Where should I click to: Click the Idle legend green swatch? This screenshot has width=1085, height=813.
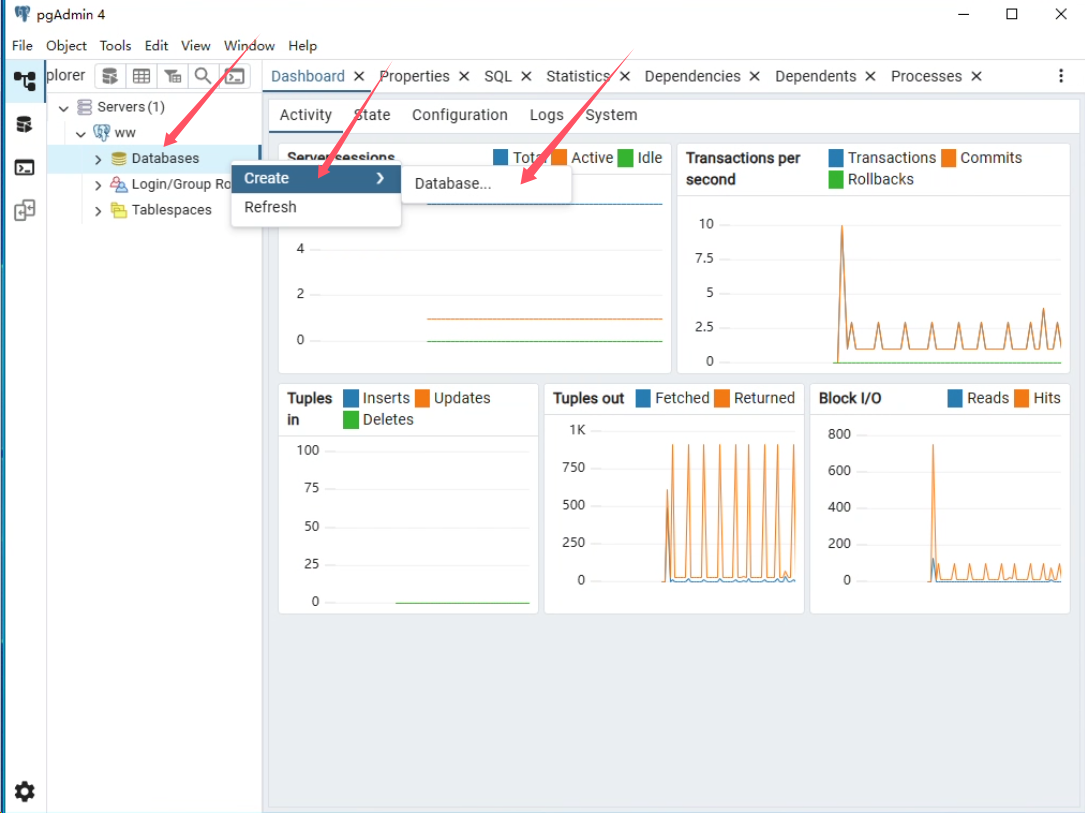click(x=626, y=158)
